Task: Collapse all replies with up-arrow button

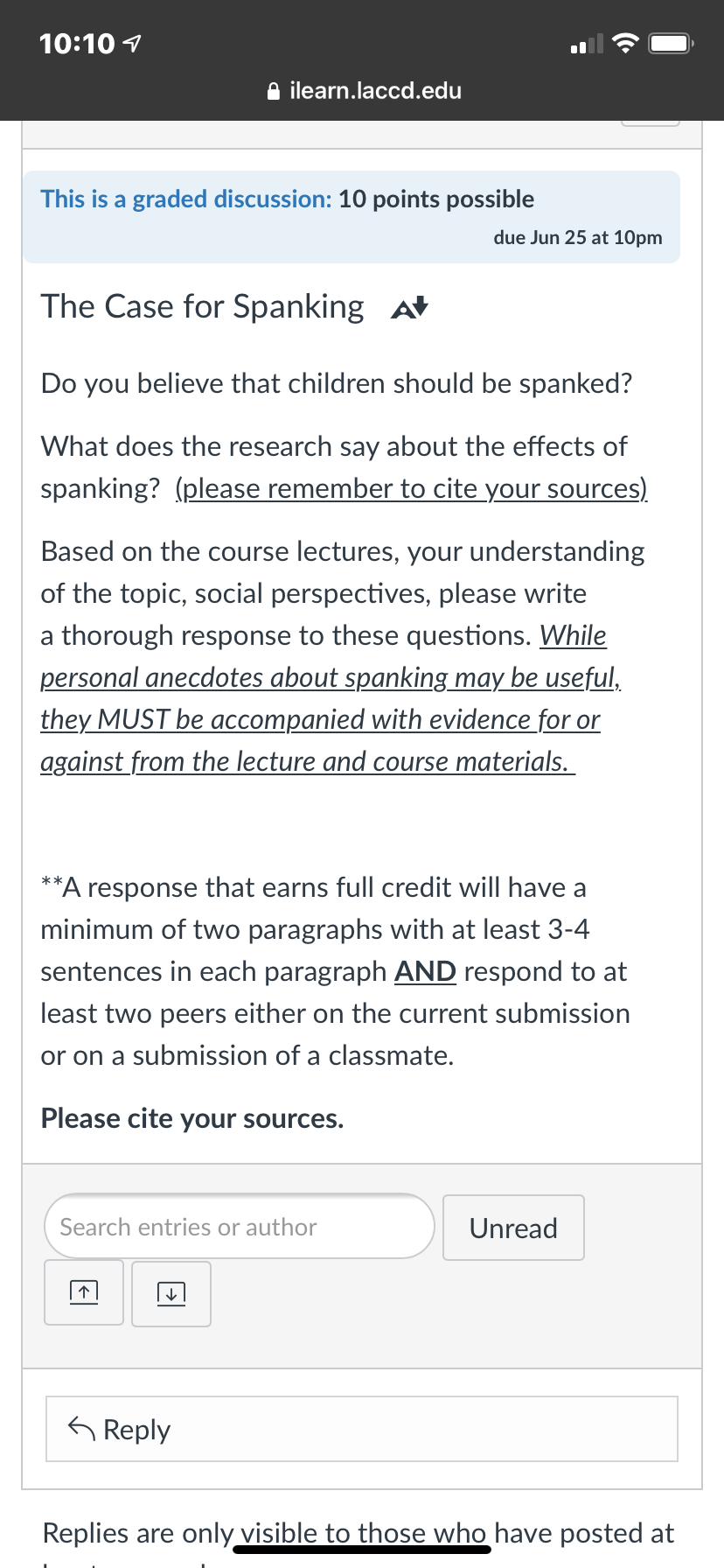Action: [84, 1293]
